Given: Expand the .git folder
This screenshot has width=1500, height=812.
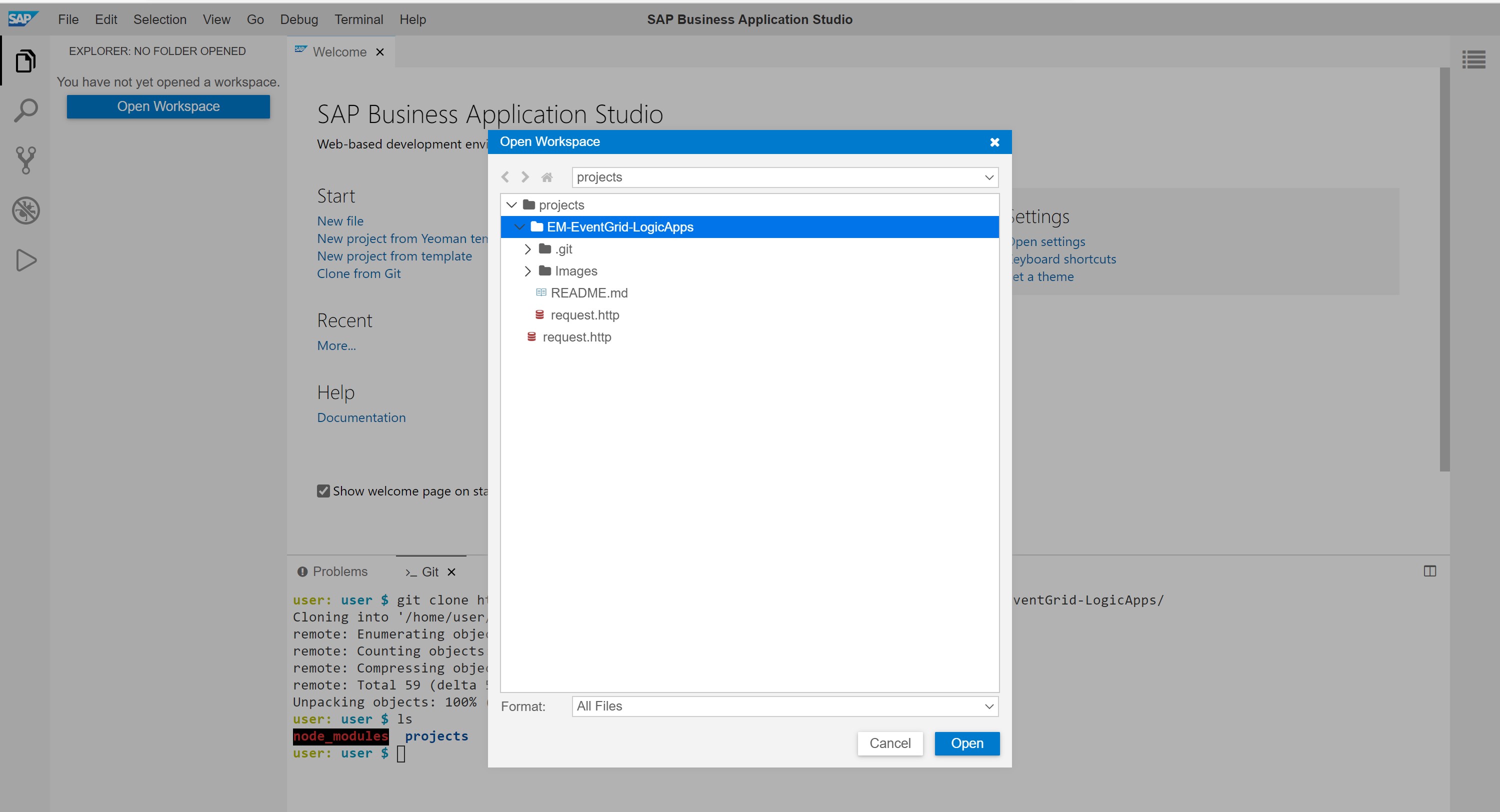Looking at the screenshot, I should click(x=527, y=249).
